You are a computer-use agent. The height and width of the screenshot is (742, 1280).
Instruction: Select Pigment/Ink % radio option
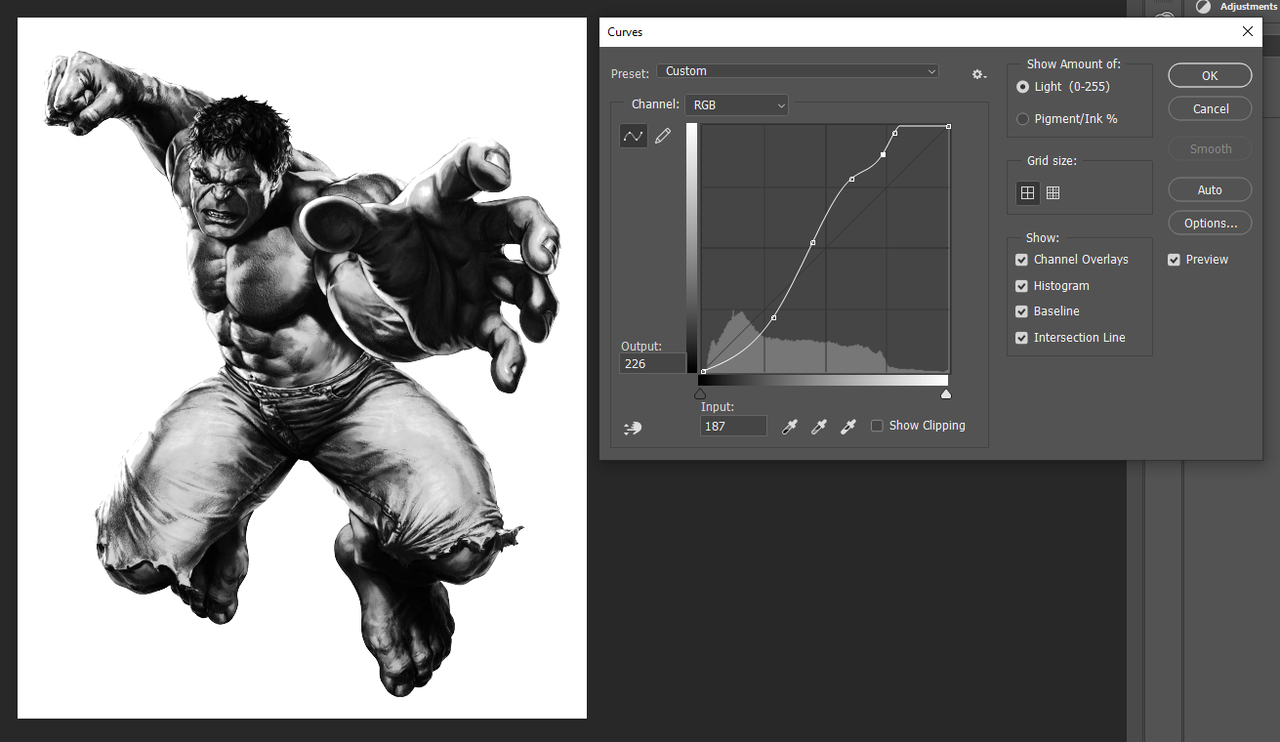coord(1022,119)
